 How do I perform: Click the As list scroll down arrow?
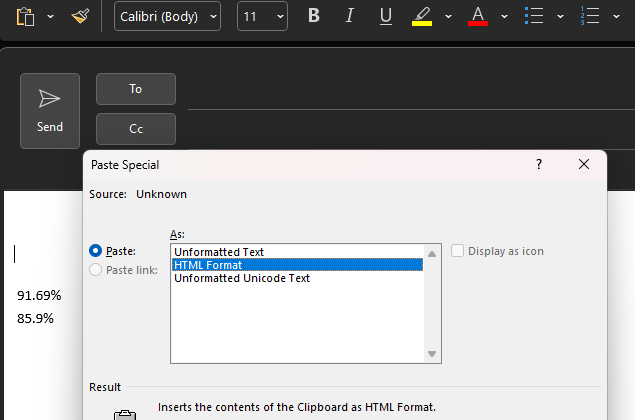[x=432, y=354]
